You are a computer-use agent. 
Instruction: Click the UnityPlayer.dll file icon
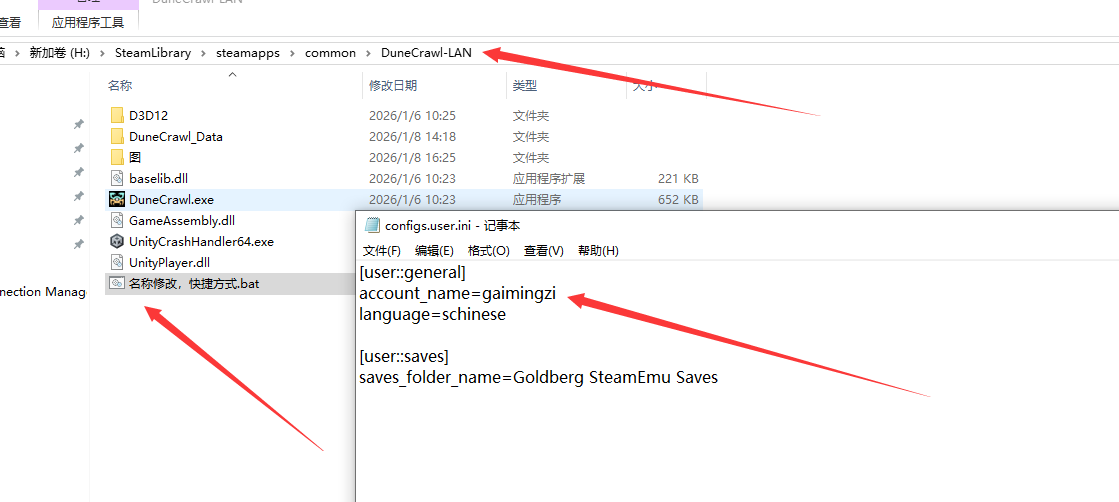click(117, 262)
